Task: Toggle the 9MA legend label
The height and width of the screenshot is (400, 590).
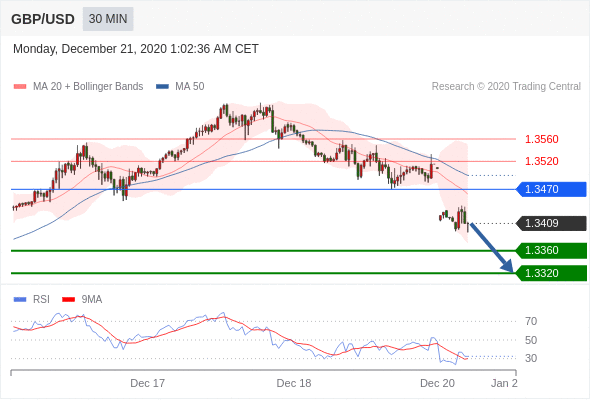Action: click(x=92, y=300)
